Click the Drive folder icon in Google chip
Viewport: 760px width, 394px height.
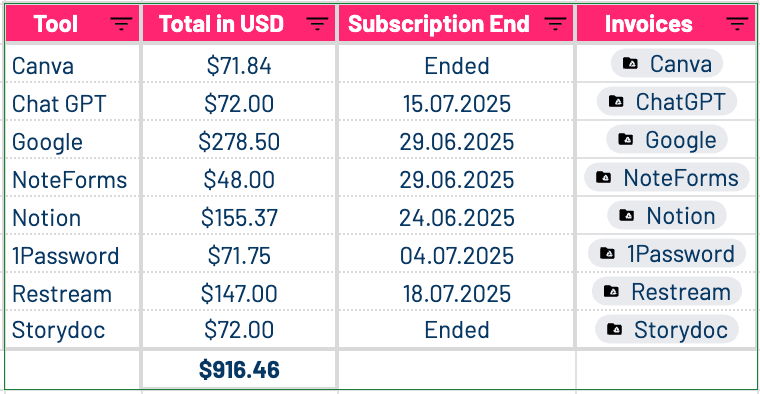tap(626, 140)
